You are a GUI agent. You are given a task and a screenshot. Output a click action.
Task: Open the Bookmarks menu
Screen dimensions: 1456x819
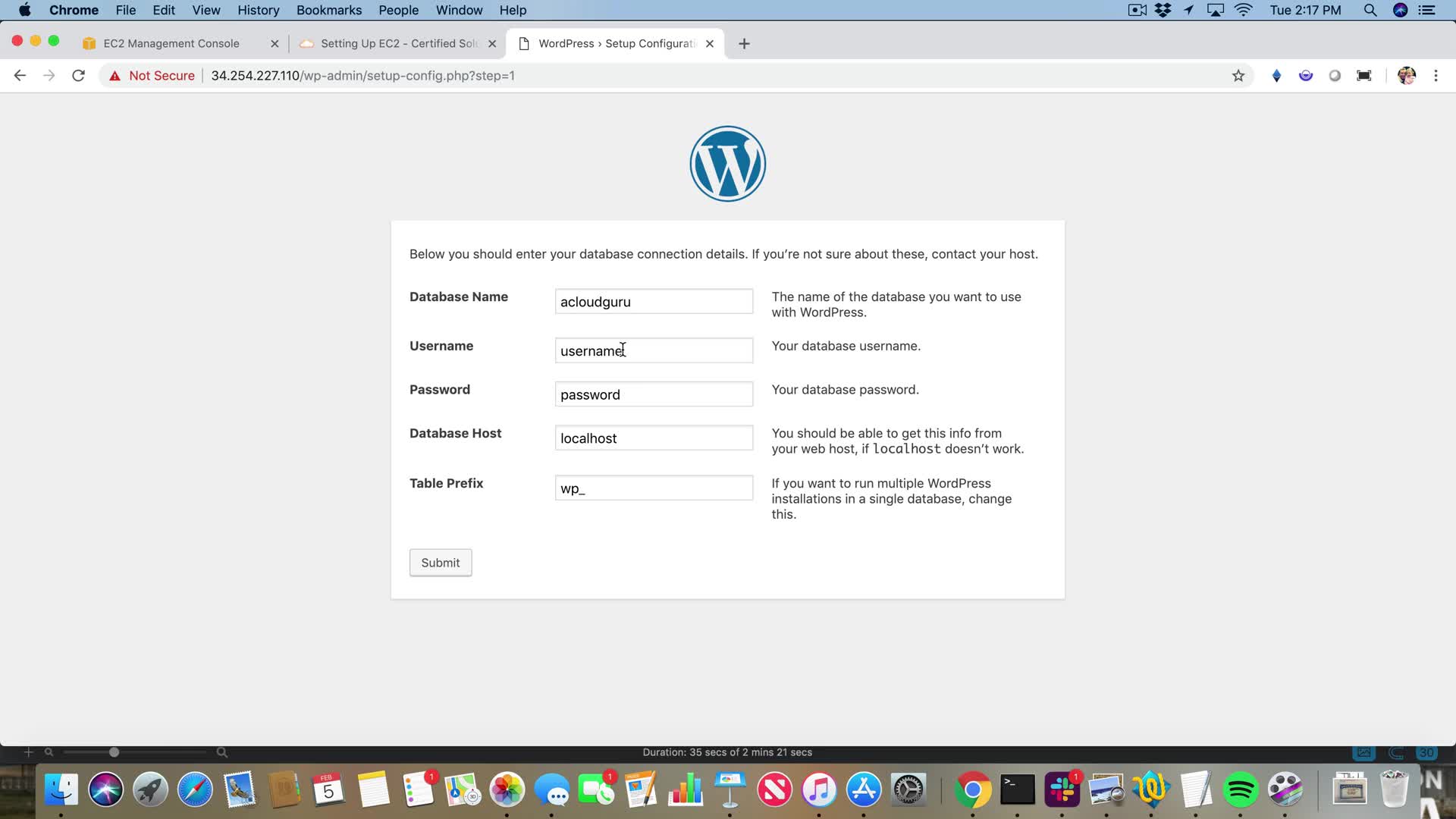click(x=328, y=11)
